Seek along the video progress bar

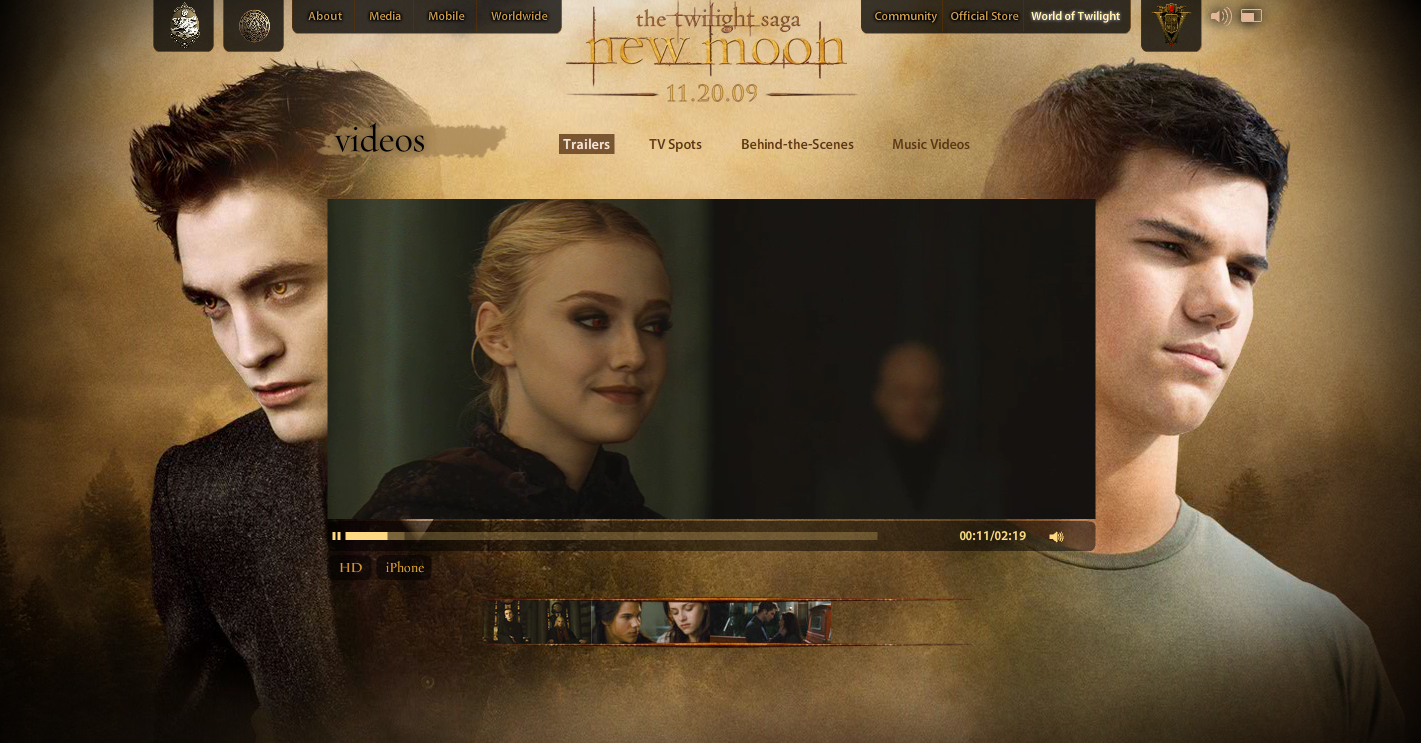point(611,536)
